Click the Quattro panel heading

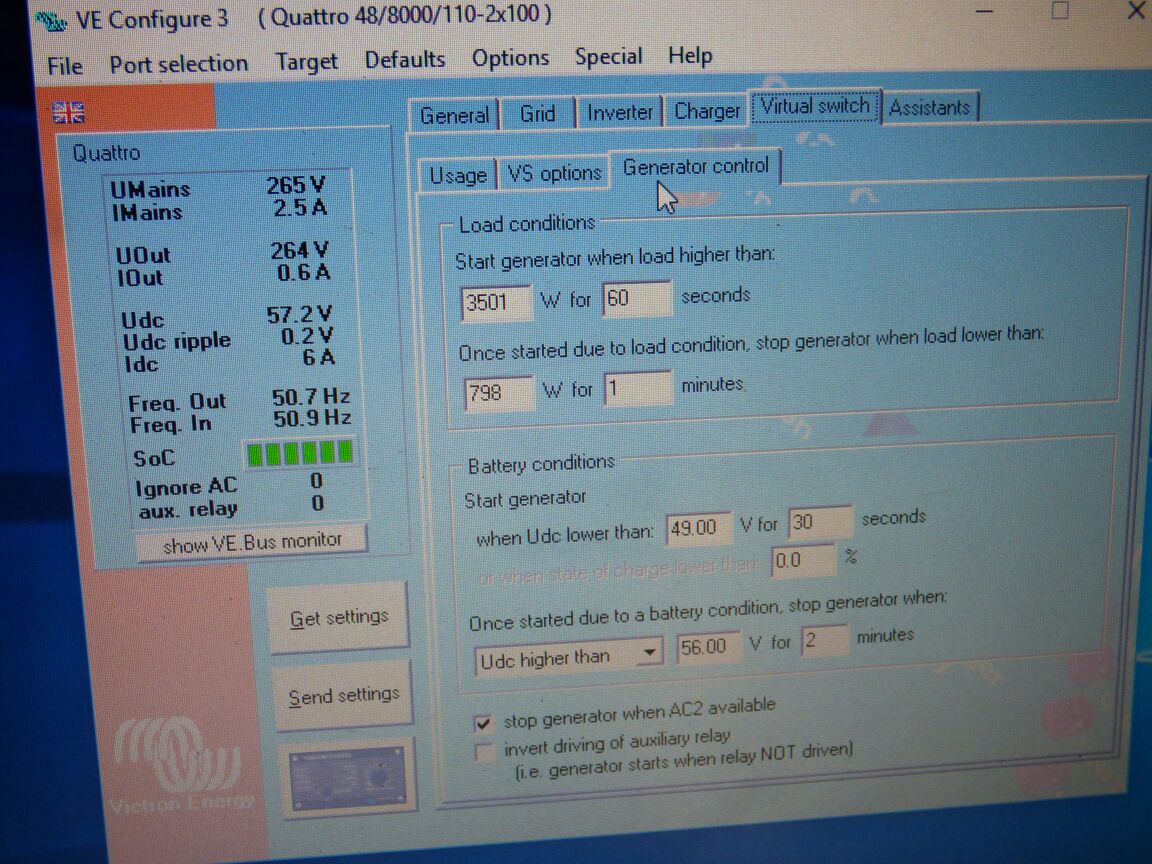click(106, 154)
